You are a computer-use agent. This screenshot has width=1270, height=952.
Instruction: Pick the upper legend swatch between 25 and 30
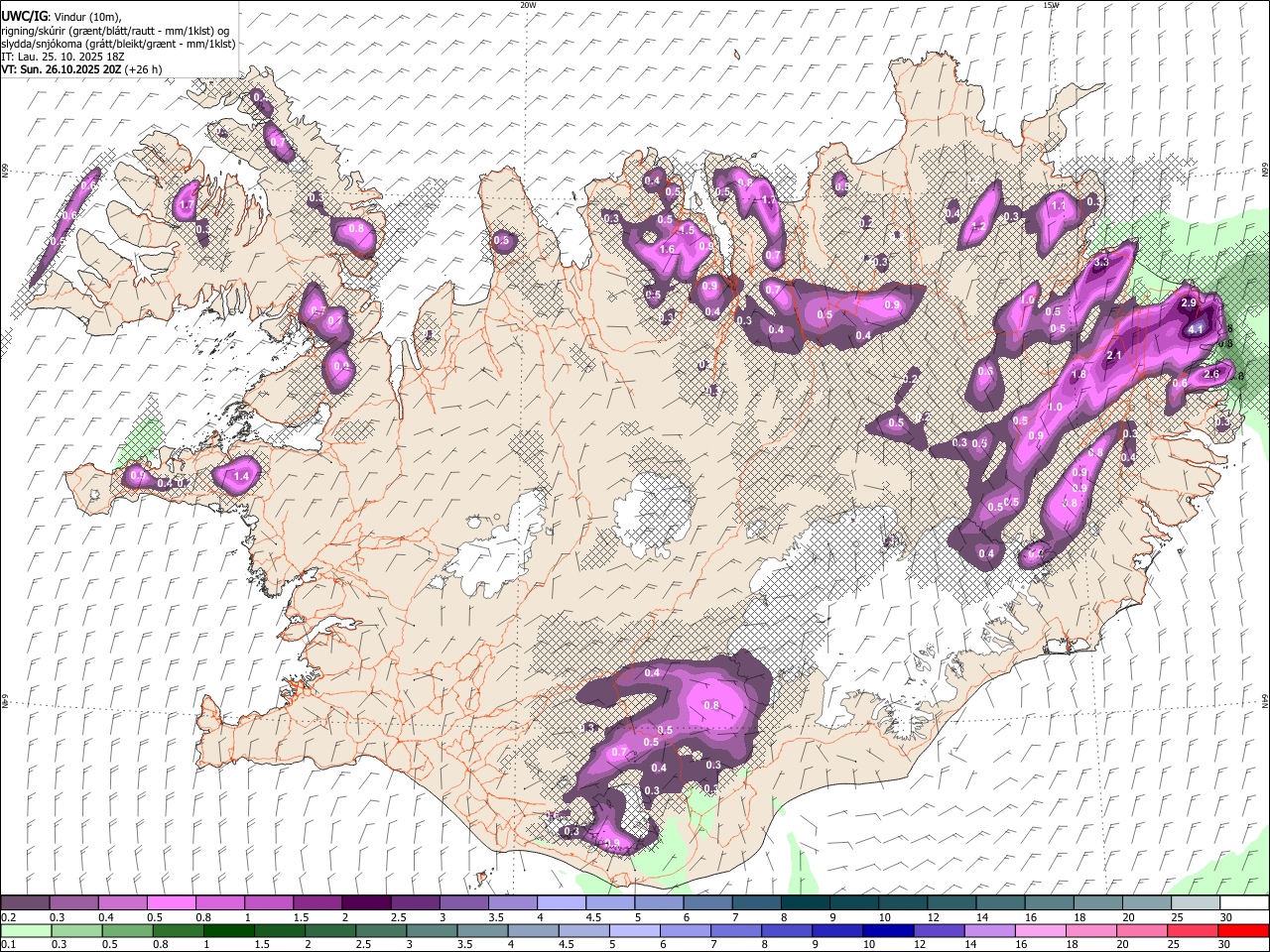(x=1196, y=903)
